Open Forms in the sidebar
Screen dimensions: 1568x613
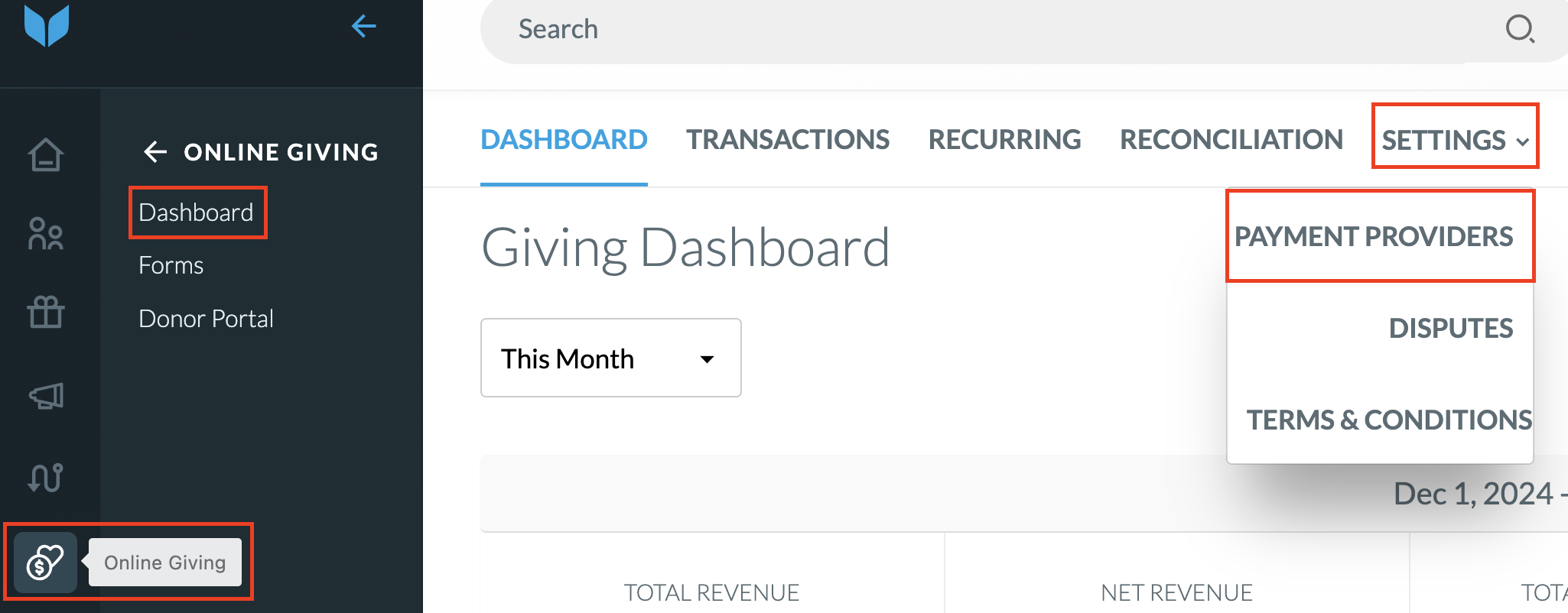coord(171,265)
